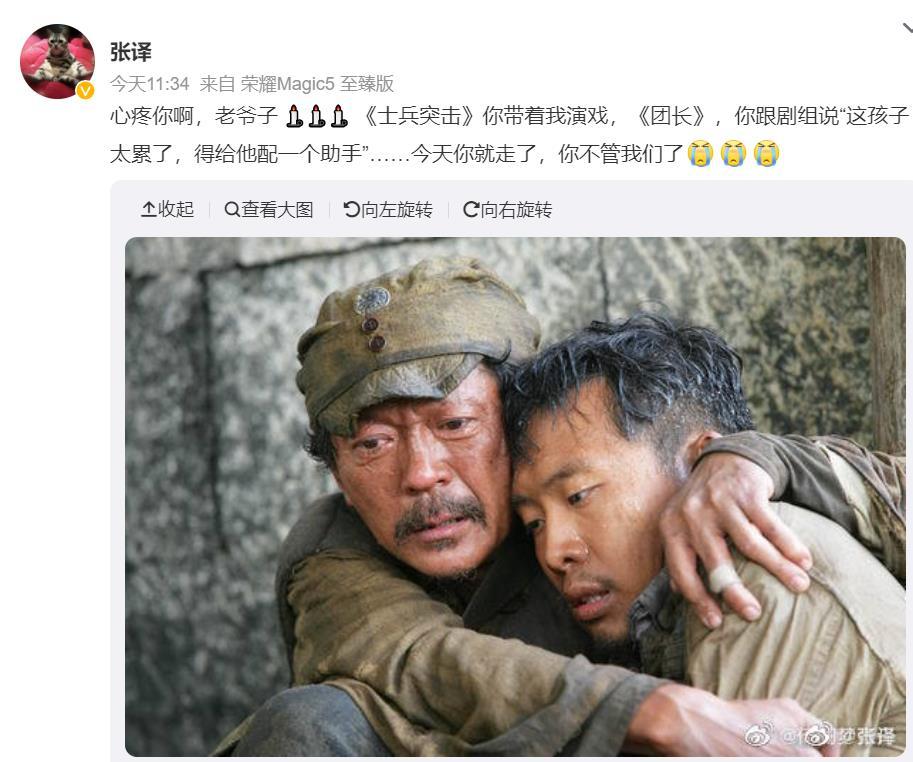Click the orange verified badge on avatar
The image size is (913, 762).
(x=86, y=90)
